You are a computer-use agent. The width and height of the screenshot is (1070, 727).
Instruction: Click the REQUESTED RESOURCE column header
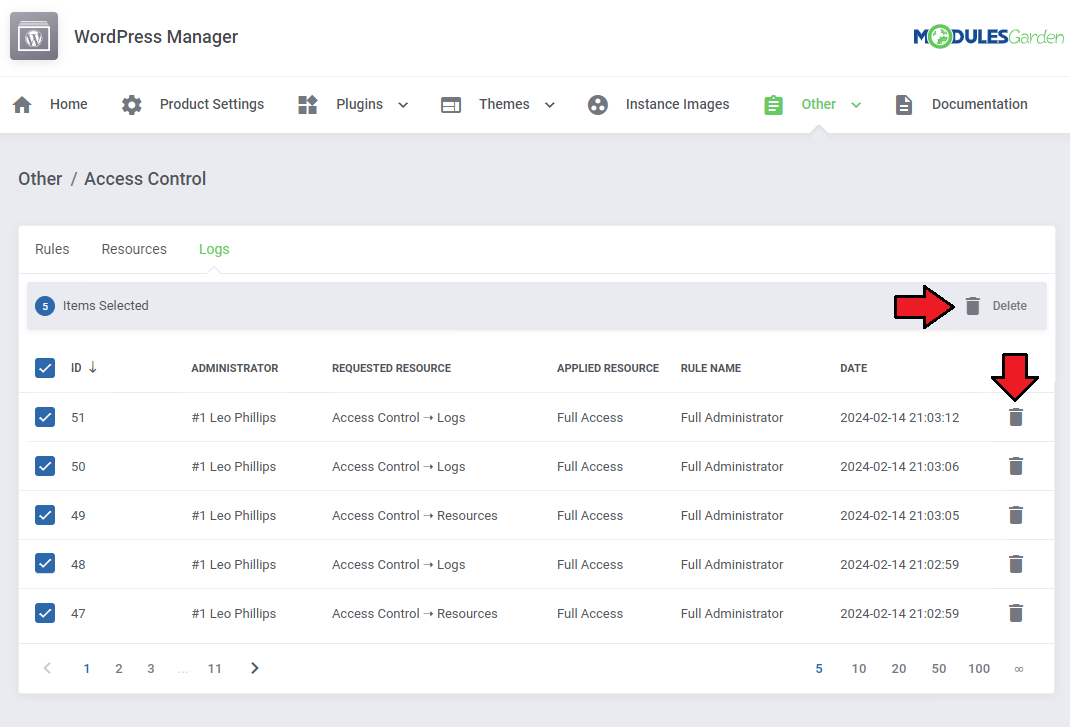coord(392,368)
